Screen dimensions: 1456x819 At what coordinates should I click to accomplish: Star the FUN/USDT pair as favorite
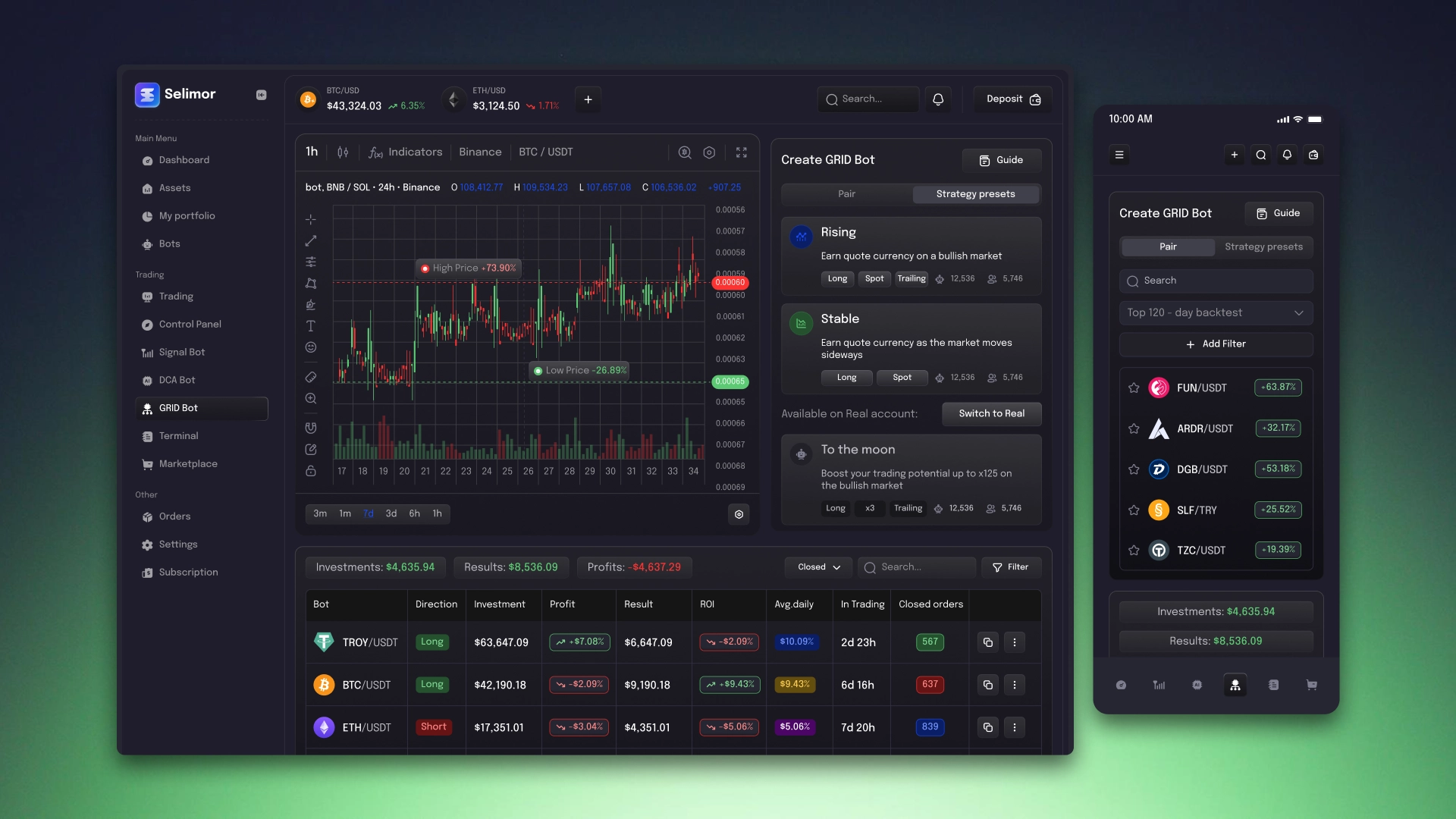1133,388
